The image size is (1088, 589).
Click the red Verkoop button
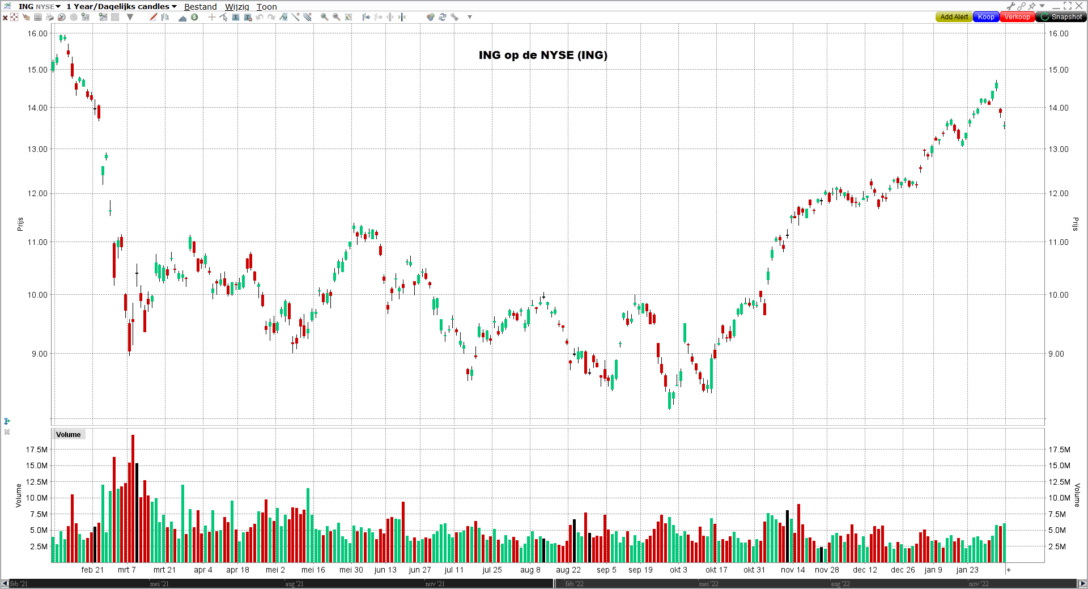tap(1017, 17)
